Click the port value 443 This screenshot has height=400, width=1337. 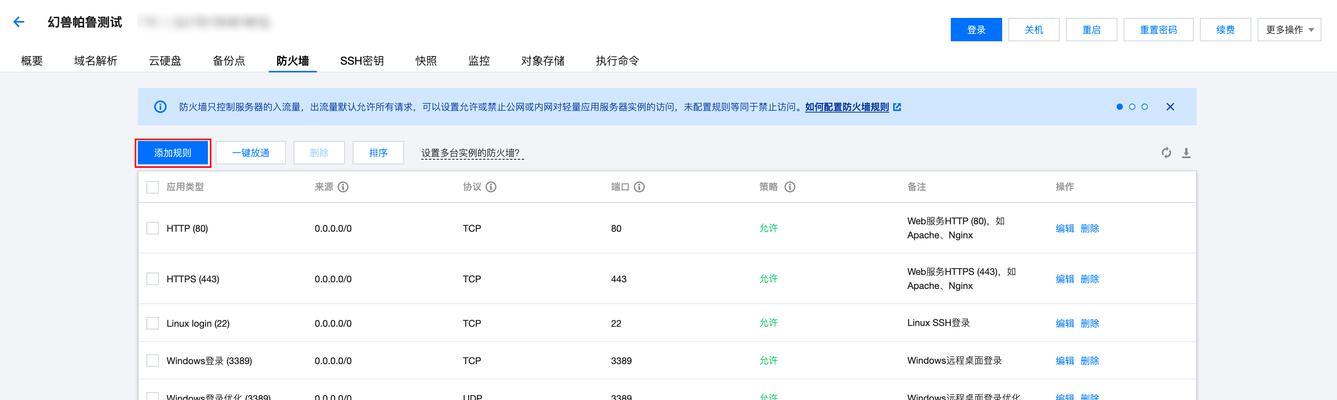[619, 279]
